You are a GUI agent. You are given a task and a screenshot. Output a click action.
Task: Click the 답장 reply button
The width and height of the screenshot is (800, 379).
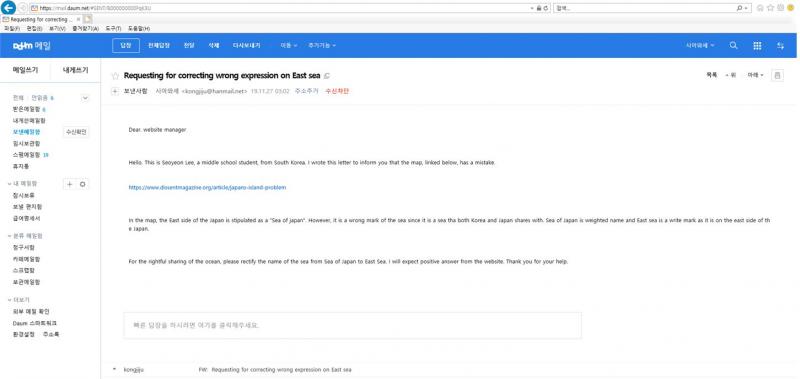pyautogui.click(x=126, y=45)
